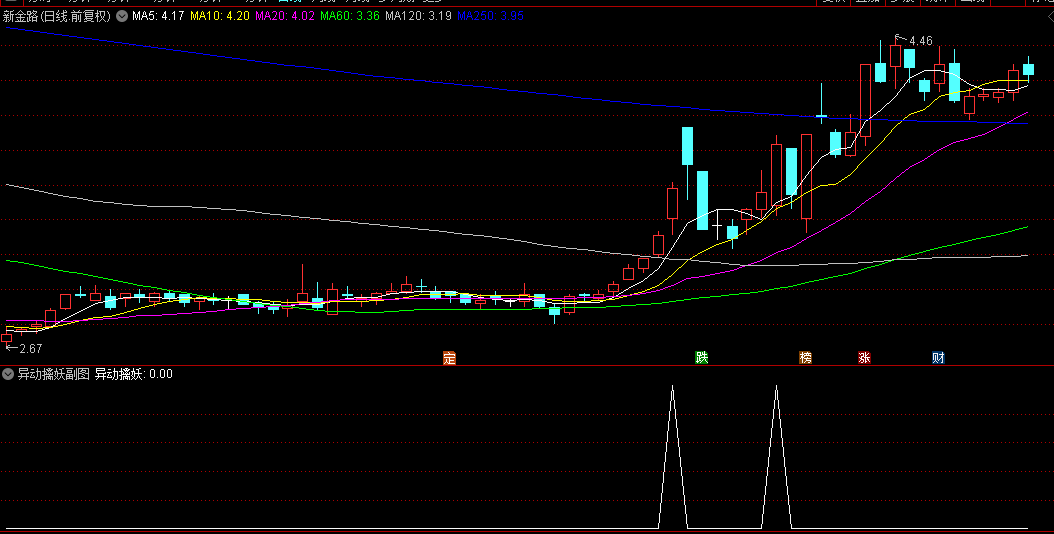Image resolution: width=1054 pixels, height=534 pixels.
Task: Open the orange 榜 event marker
Action: point(805,358)
